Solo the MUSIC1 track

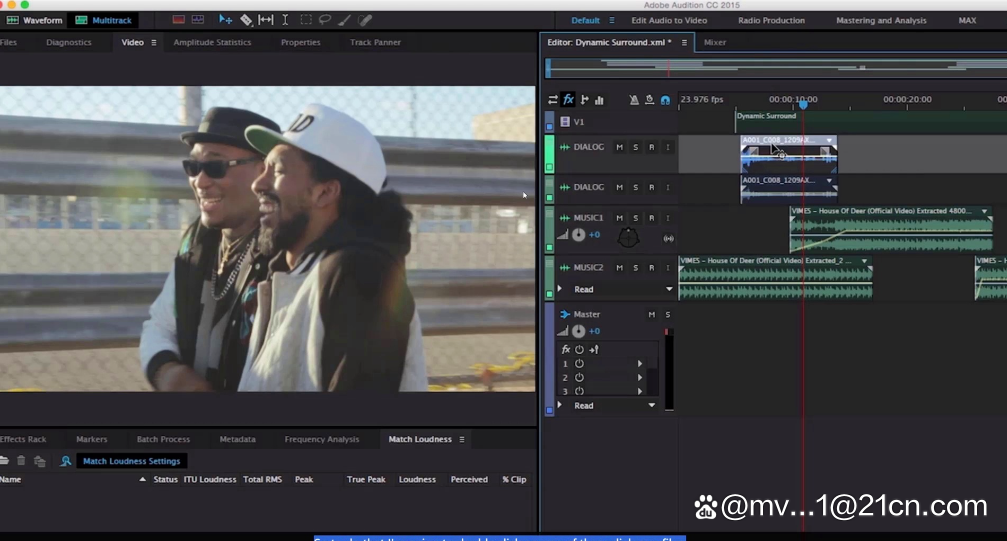[635, 218]
